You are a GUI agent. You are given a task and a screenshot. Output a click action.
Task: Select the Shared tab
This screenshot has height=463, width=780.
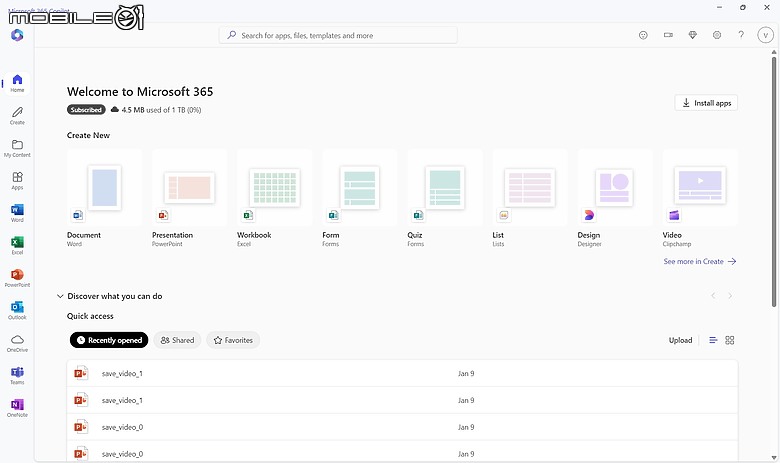(x=177, y=340)
